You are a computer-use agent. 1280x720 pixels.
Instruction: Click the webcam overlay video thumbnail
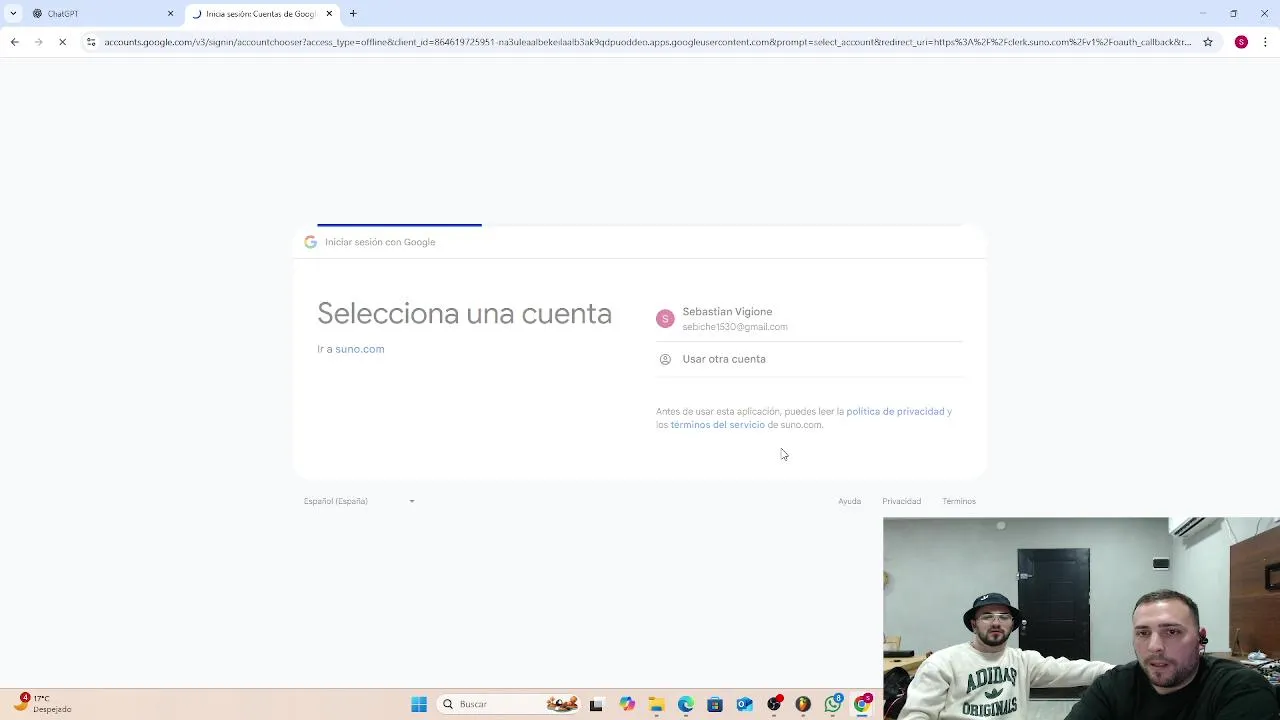click(x=1081, y=618)
